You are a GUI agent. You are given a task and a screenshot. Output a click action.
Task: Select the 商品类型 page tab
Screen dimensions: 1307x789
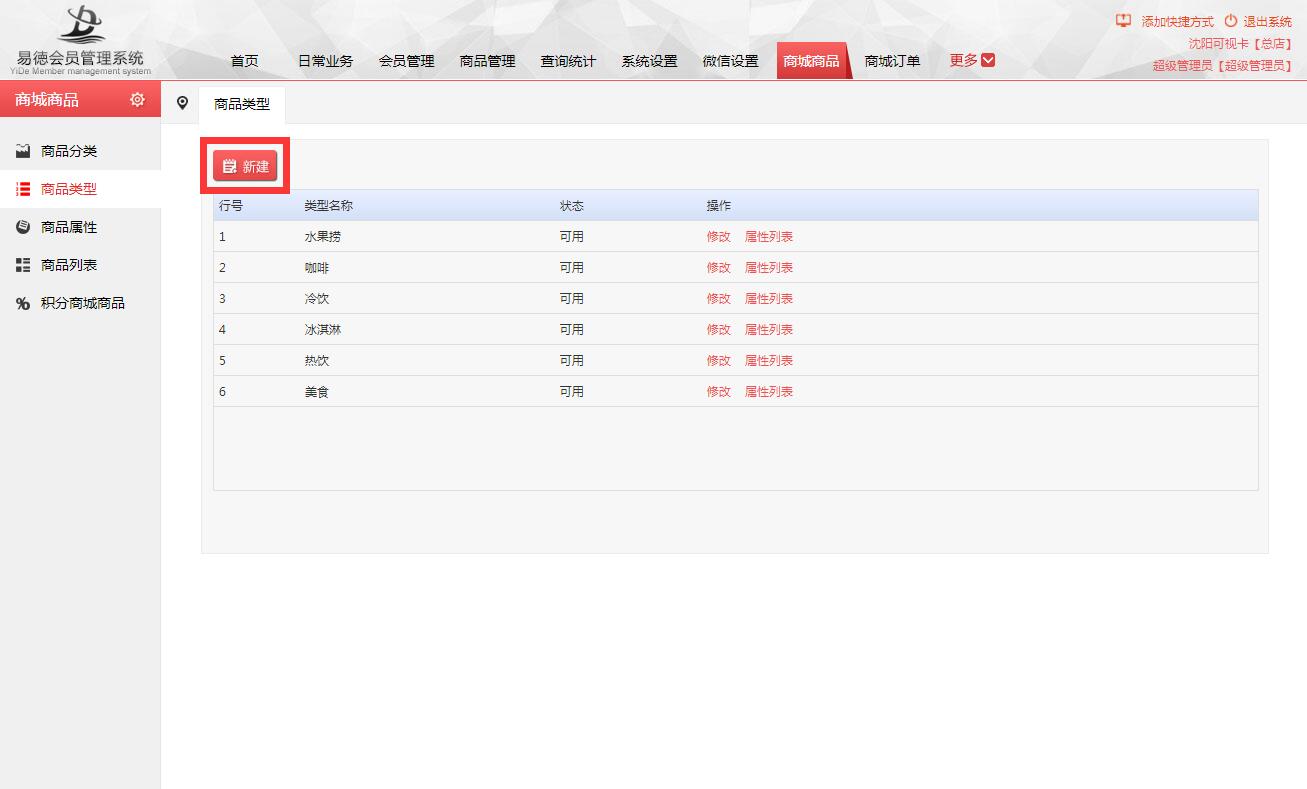pos(242,104)
